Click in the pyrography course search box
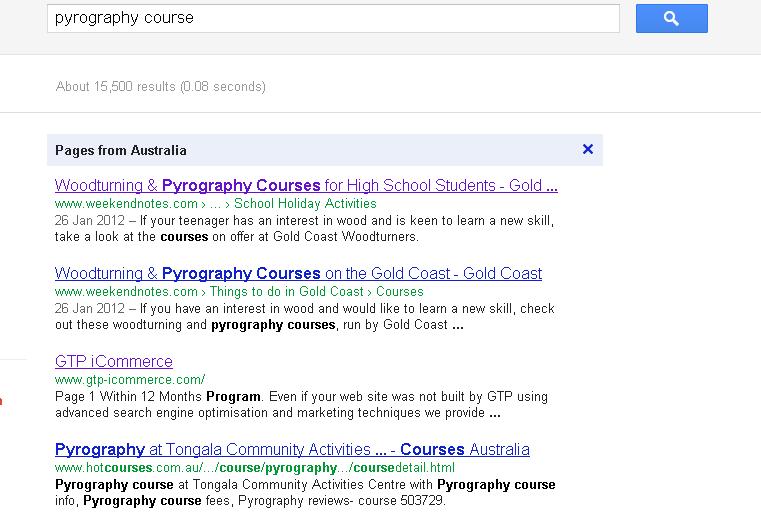 tap(332, 18)
